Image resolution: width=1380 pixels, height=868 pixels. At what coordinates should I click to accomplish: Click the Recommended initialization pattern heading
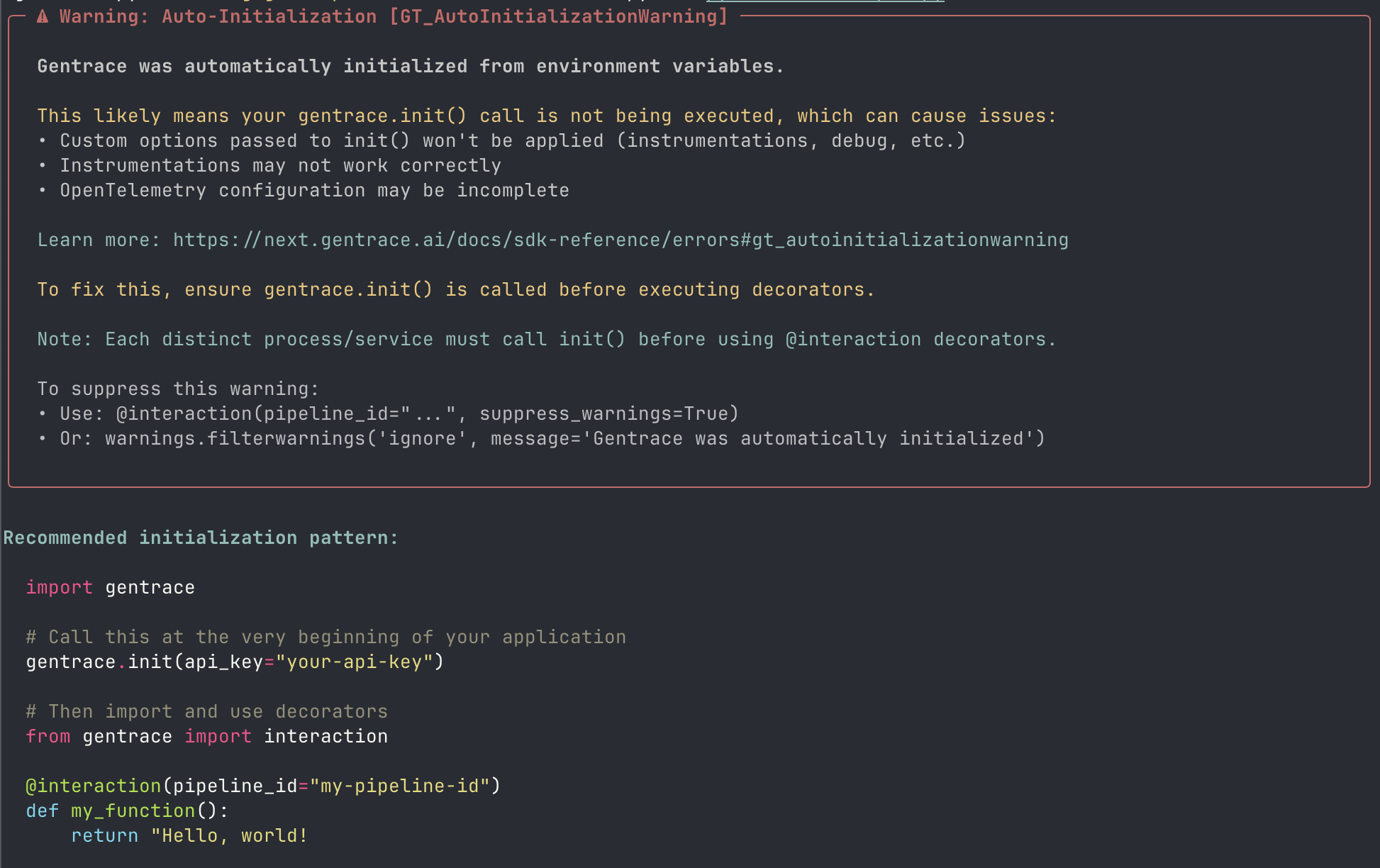201,538
